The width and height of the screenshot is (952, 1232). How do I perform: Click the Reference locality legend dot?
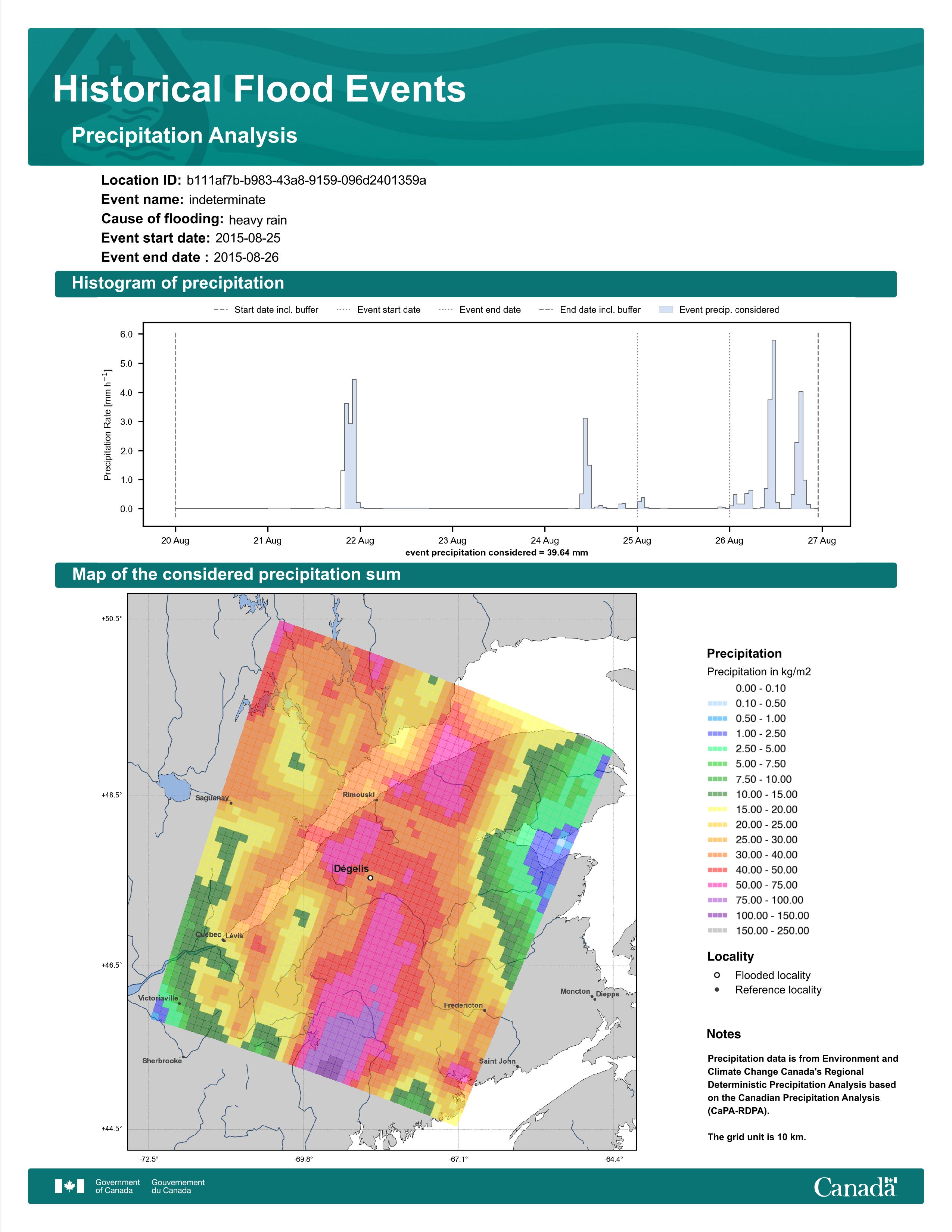point(717,989)
